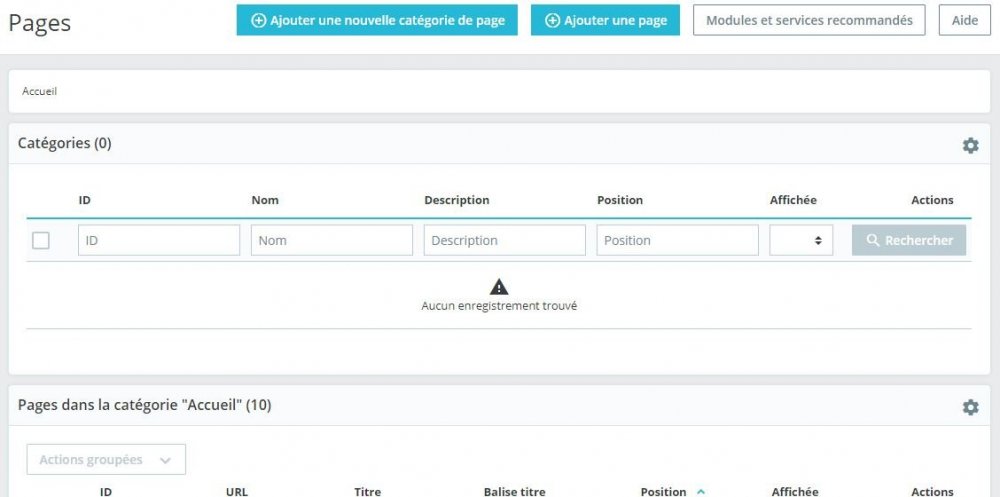Screen dimensions: 1000x497
Task: Click the Description filter input
Action: (x=504, y=240)
